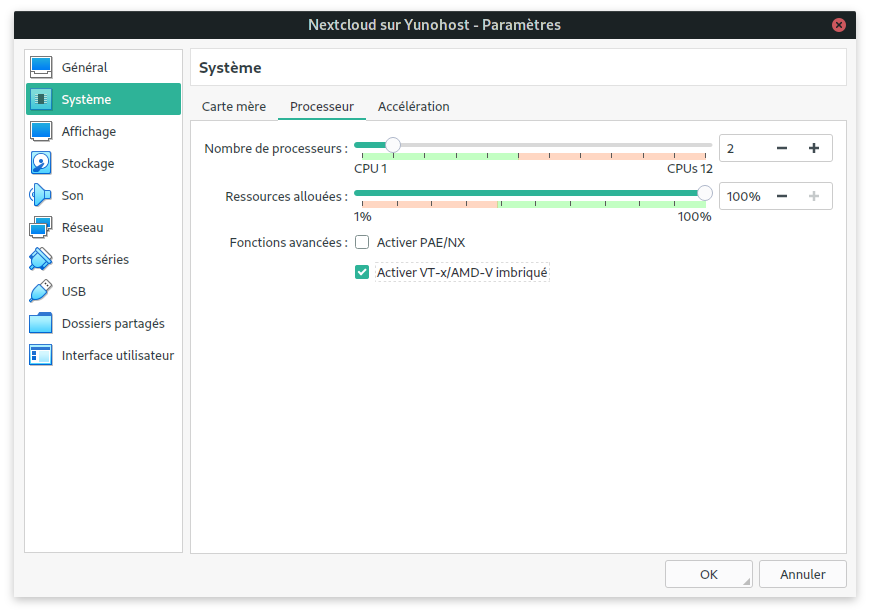Click the USB plug icon

pyautogui.click(x=41, y=291)
